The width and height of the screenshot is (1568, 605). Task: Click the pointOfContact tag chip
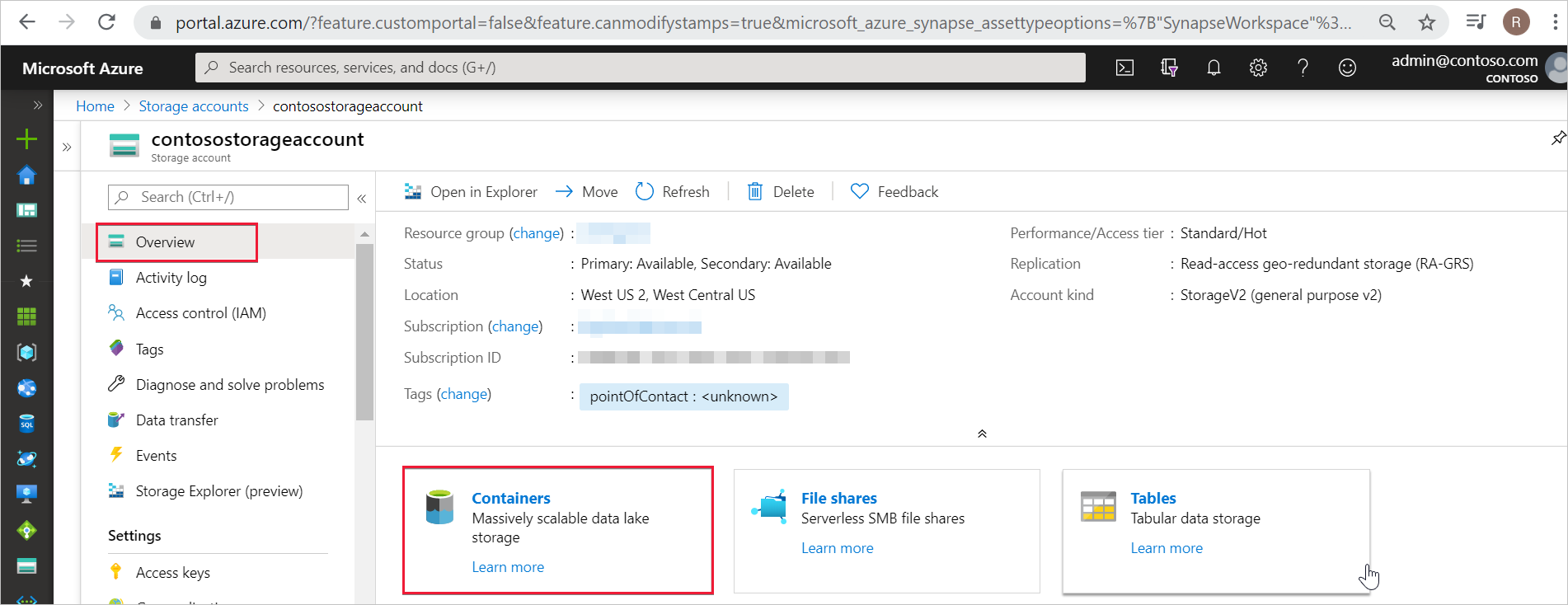tap(683, 396)
